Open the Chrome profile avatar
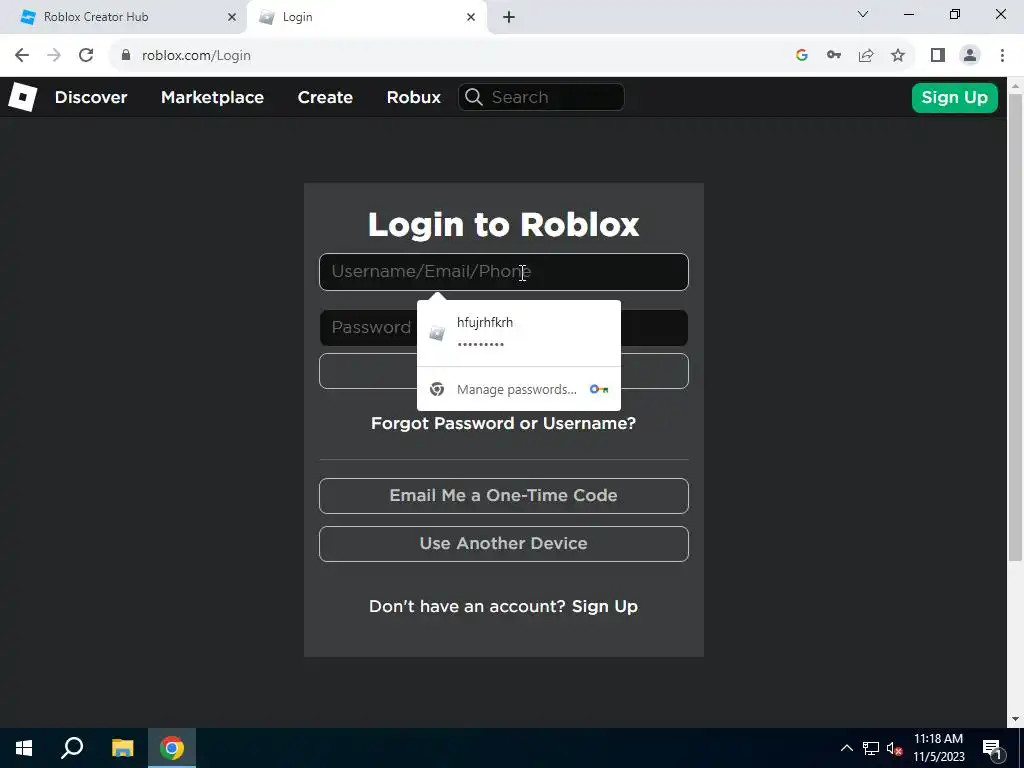The image size is (1024, 768). (x=970, y=56)
